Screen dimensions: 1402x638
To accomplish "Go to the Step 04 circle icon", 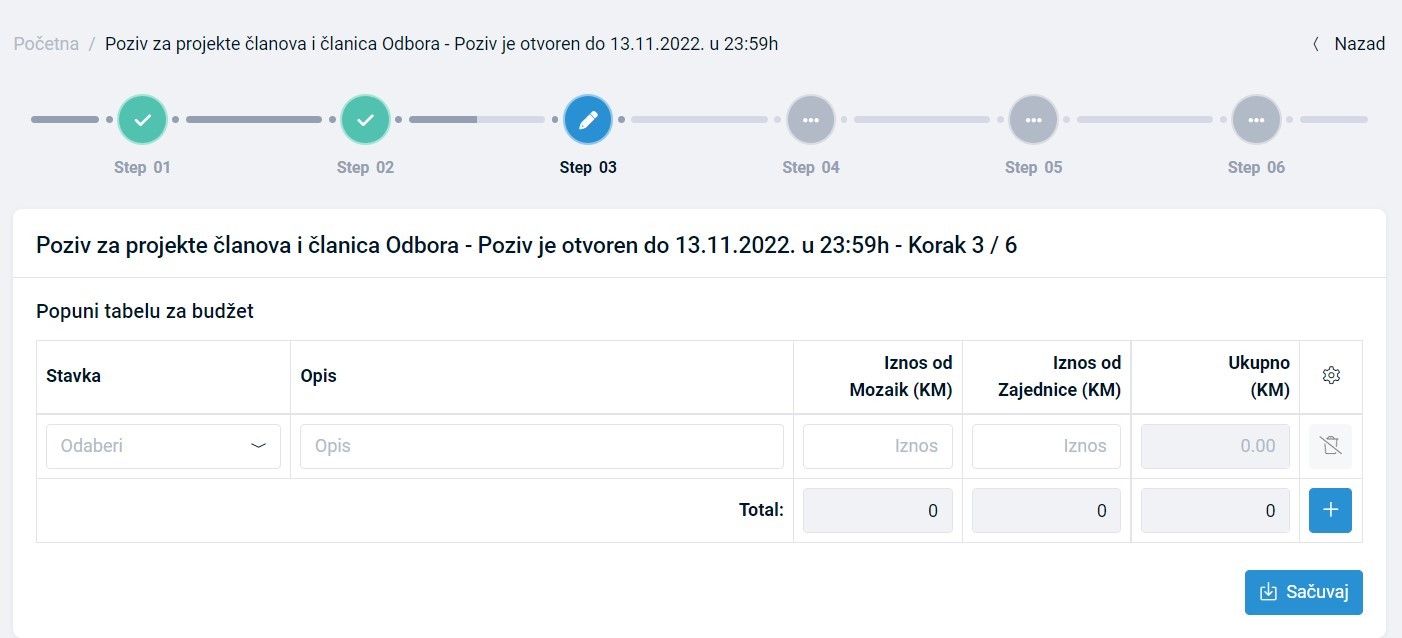I will click(x=811, y=120).
